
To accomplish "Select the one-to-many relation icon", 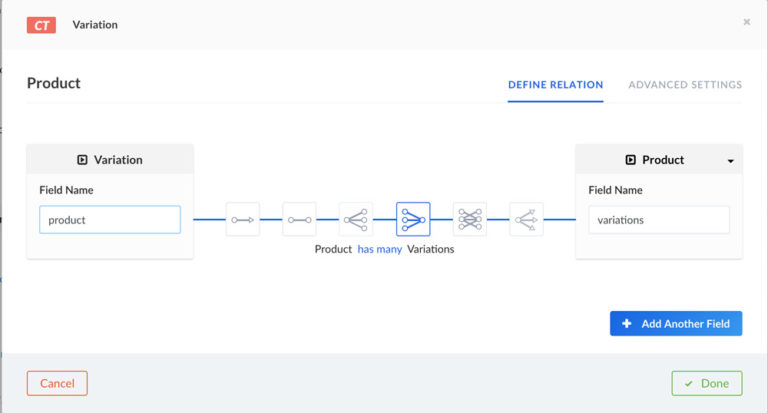I will point(356,219).
